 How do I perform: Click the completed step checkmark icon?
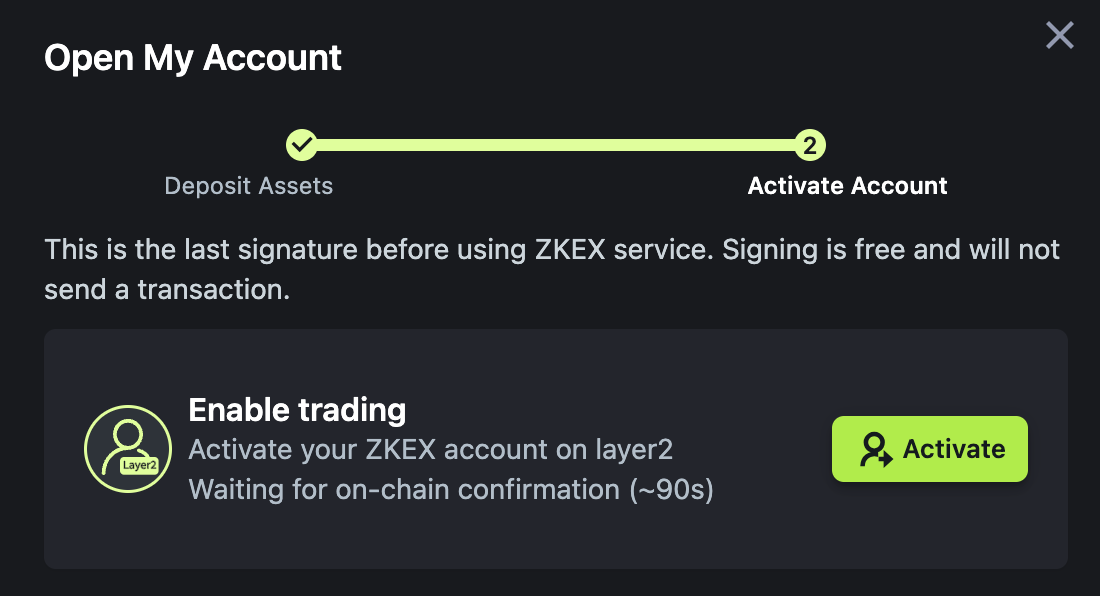301,145
